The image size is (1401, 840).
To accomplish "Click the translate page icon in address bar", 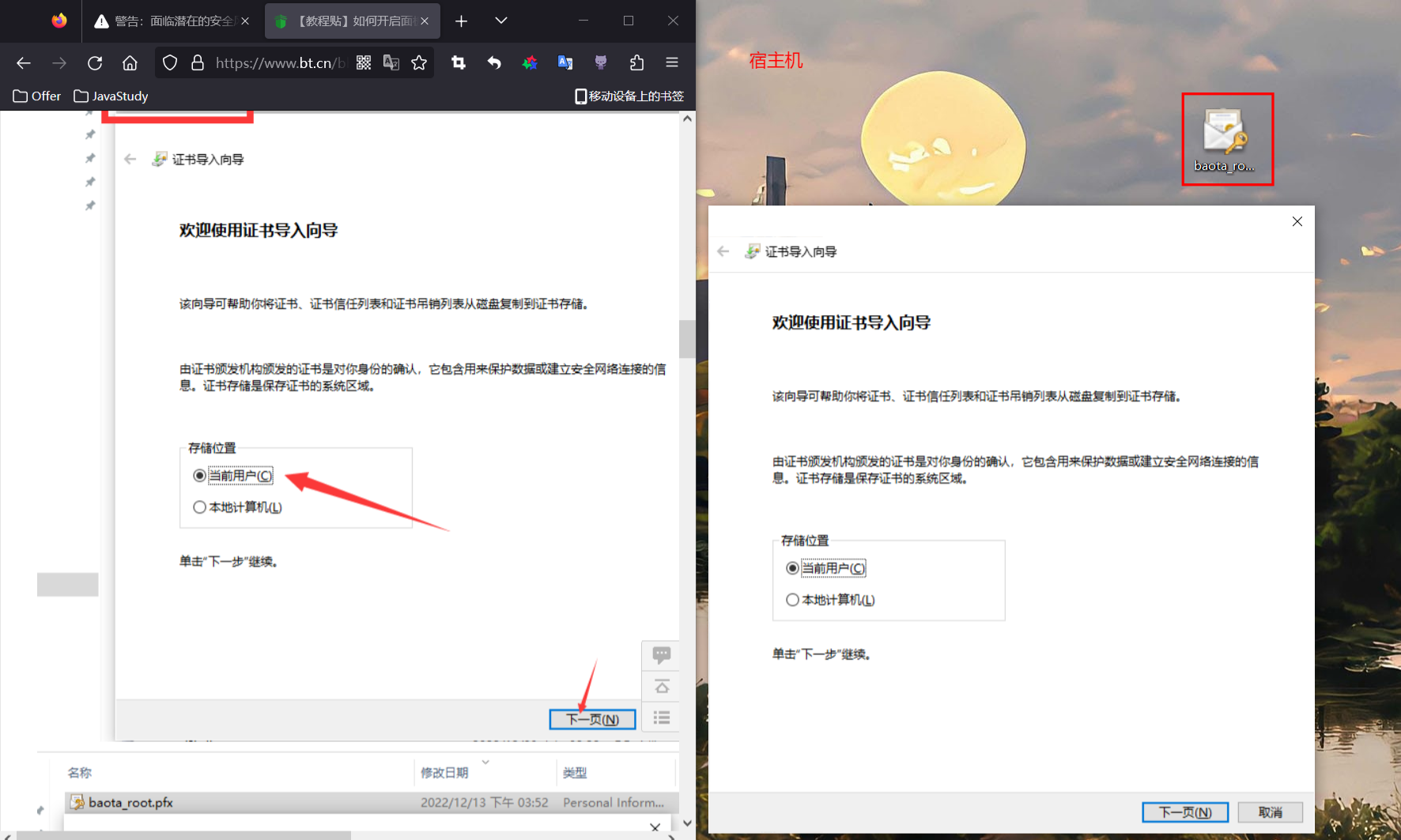I will pyautogui.click(x=391, y=63).
